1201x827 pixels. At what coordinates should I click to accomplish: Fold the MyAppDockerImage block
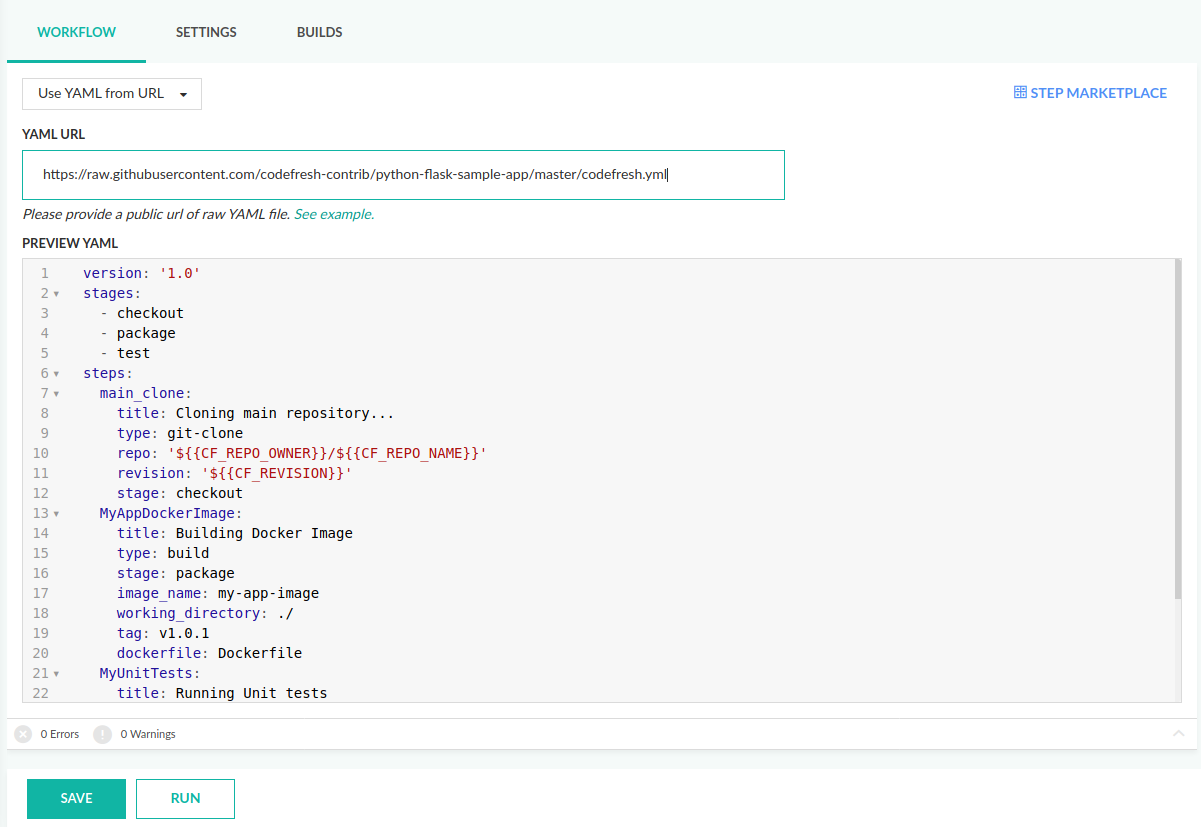56,514
